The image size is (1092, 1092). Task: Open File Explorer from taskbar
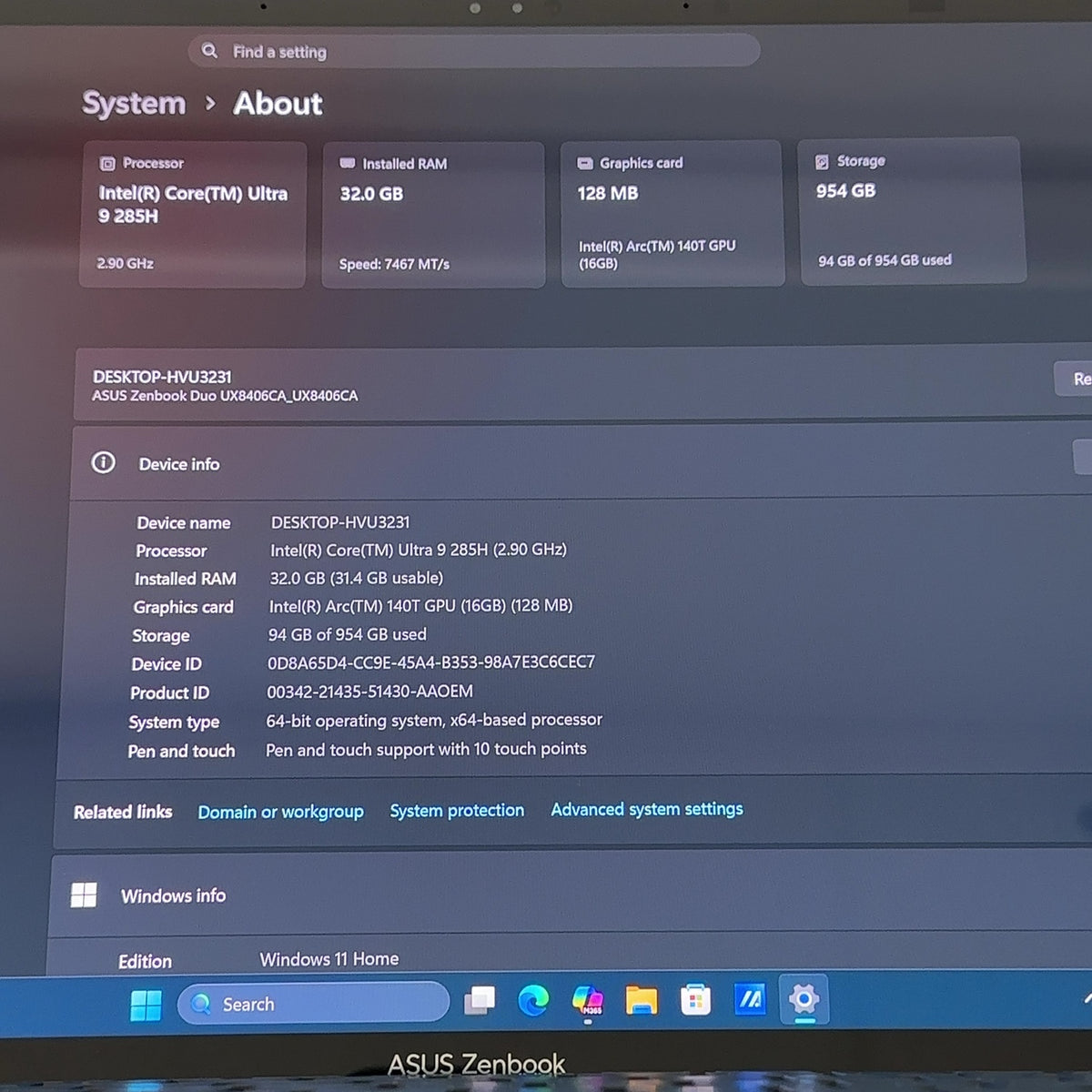642,1000
